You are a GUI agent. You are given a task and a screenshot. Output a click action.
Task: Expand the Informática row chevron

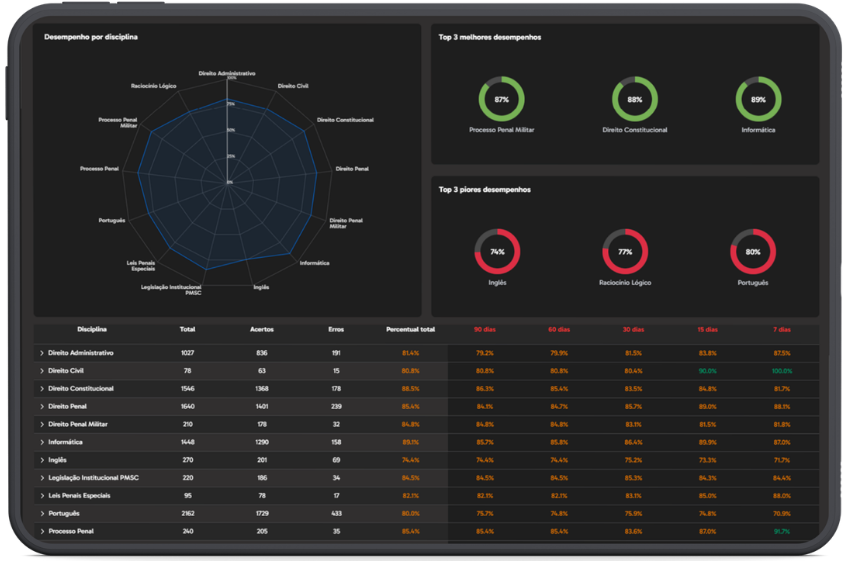tap(42, 443)
